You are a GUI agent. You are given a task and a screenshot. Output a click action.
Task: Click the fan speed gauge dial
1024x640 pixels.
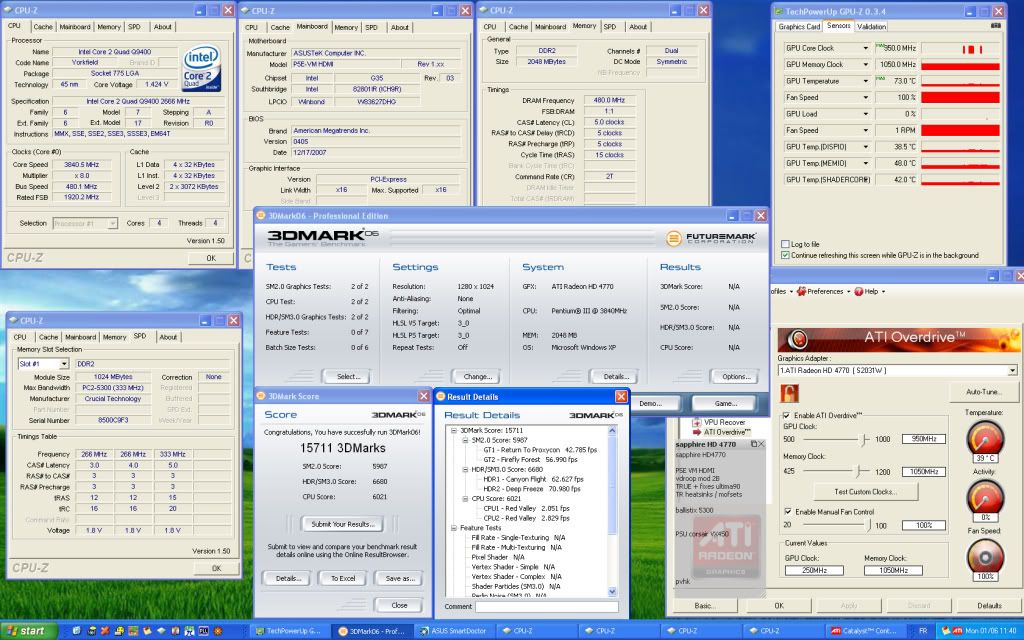(x=986, y=558)
